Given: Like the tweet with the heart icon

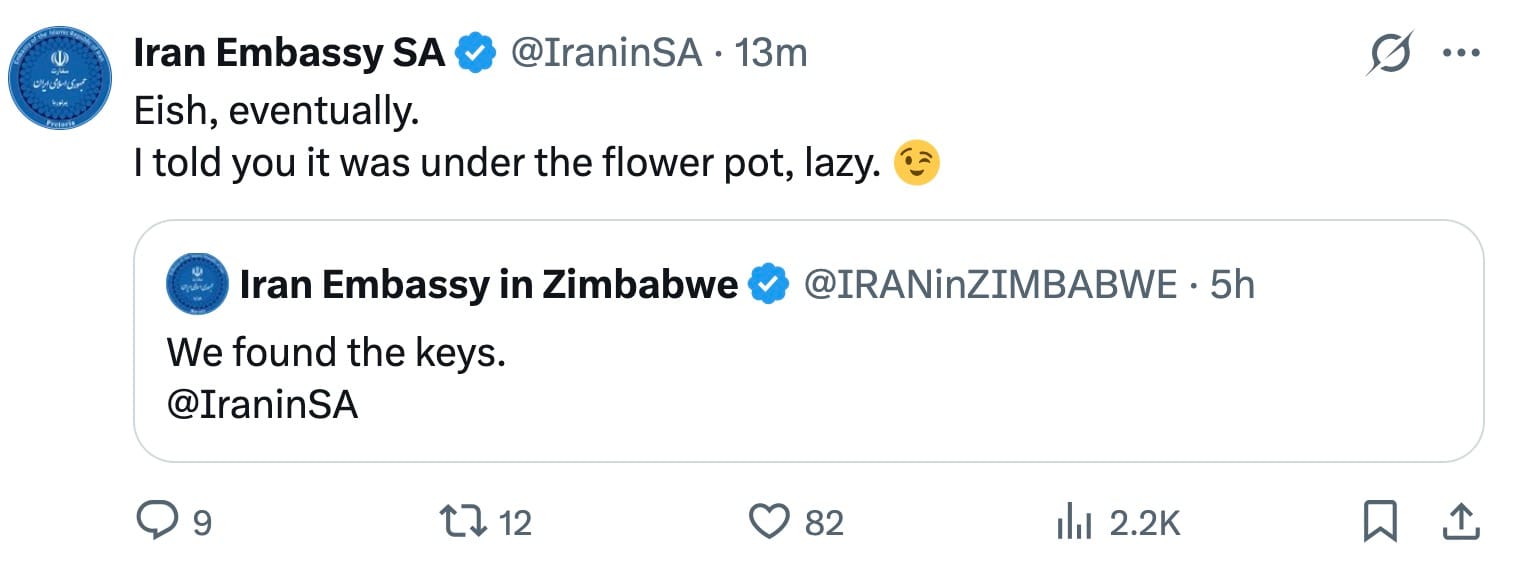Looking at the screenshot, I should pos(771,522).
